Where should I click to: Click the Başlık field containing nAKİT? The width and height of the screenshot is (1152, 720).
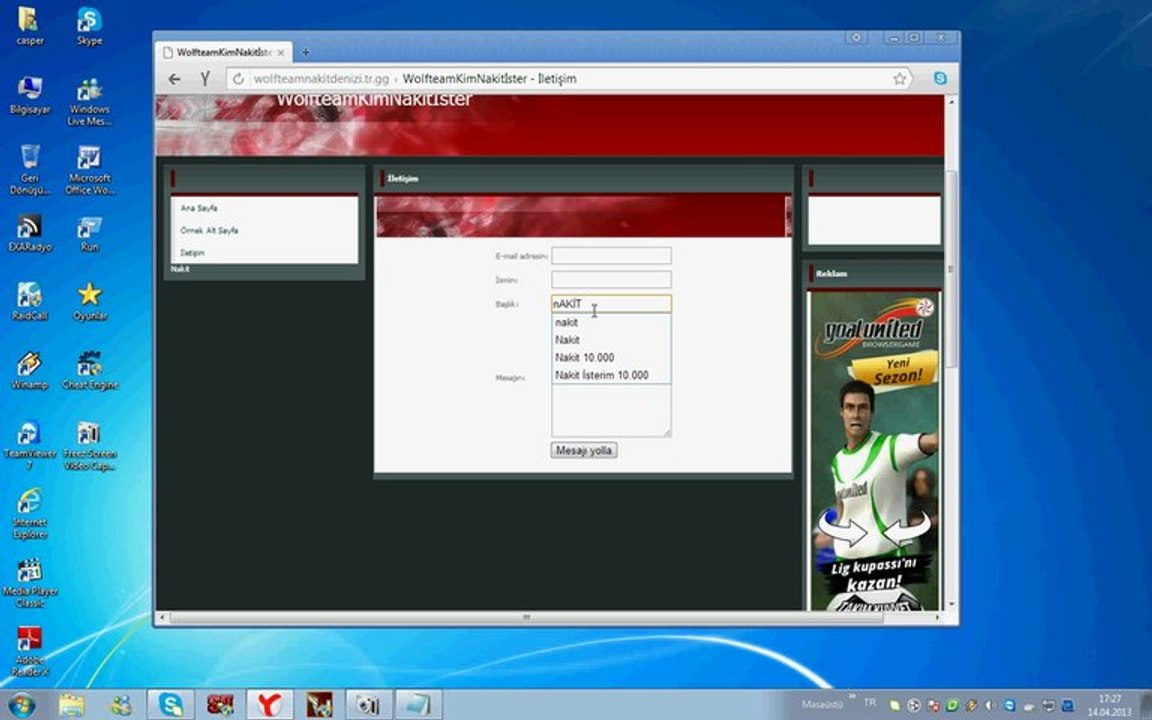611,303
